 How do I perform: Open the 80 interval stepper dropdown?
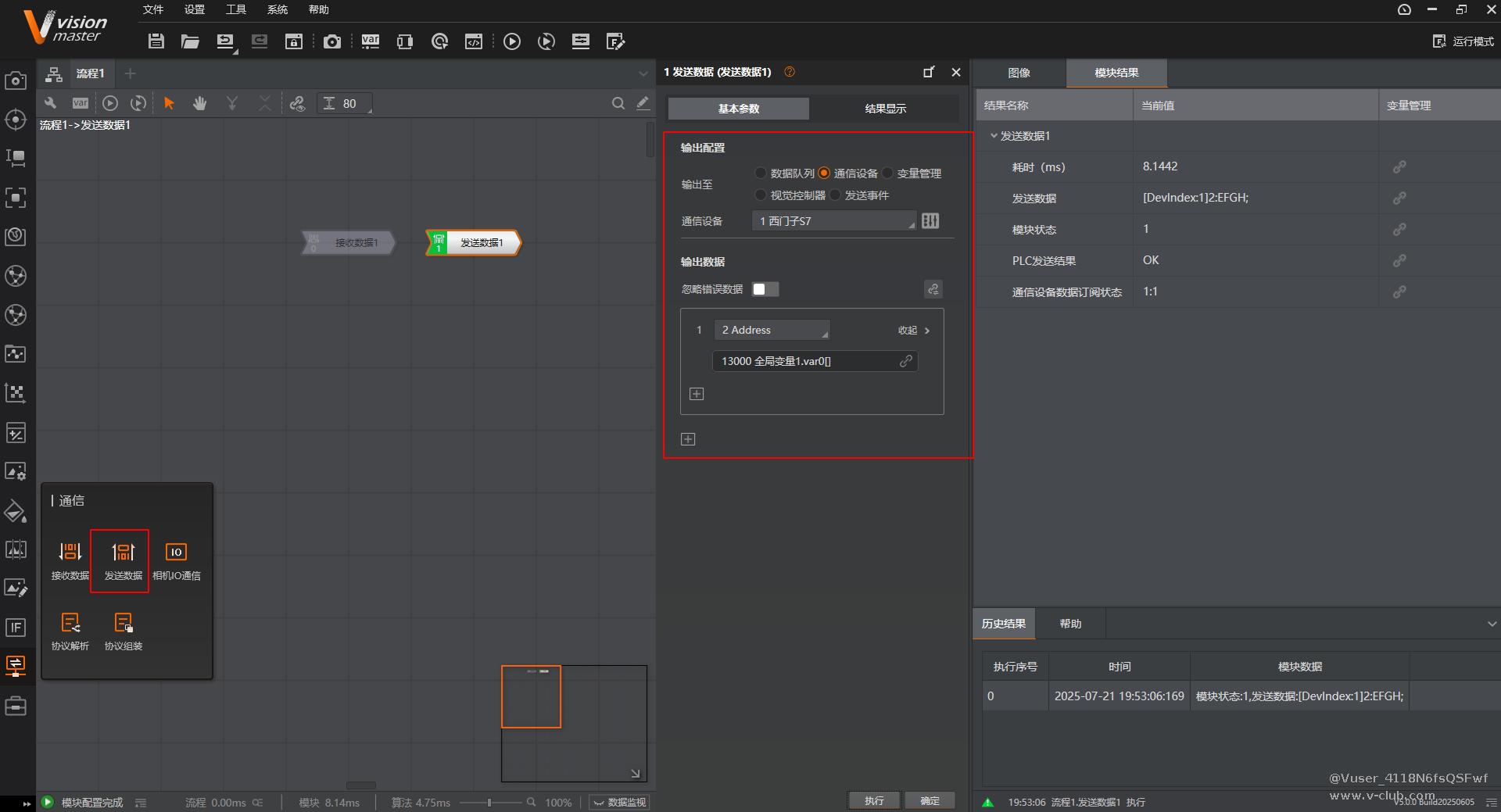[344, 103]
